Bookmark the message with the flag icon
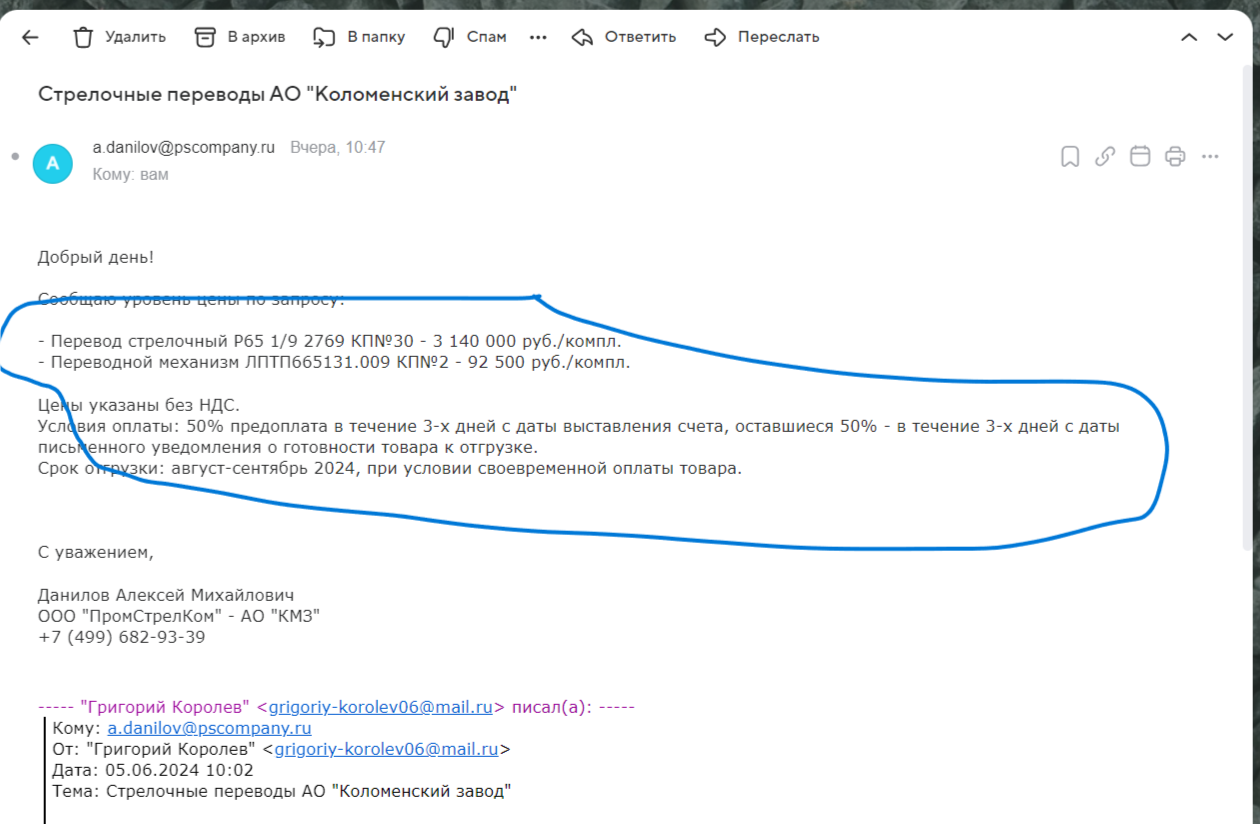This screenshot has height=824, width=1260. click(x=1070, y=156)
